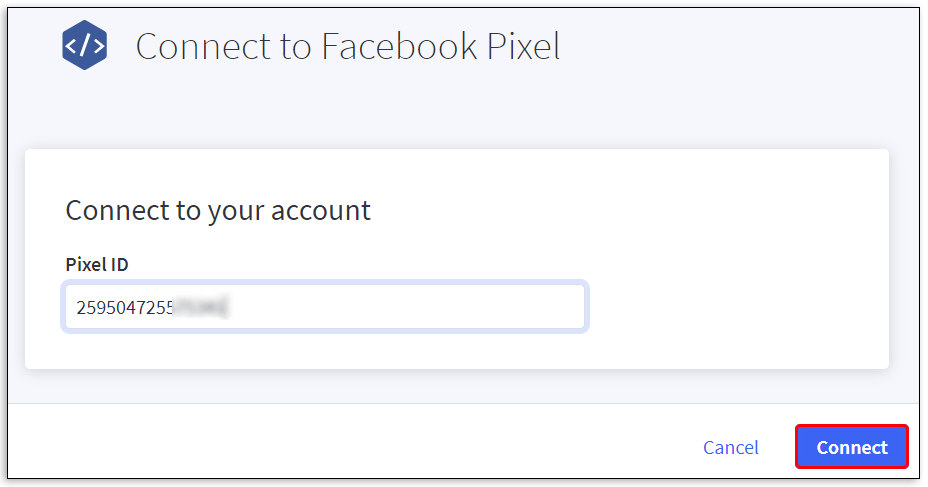The image size is (928, 487).
Task: Click the blurred digits of the Pixel ID
Action: click(198, 307)
